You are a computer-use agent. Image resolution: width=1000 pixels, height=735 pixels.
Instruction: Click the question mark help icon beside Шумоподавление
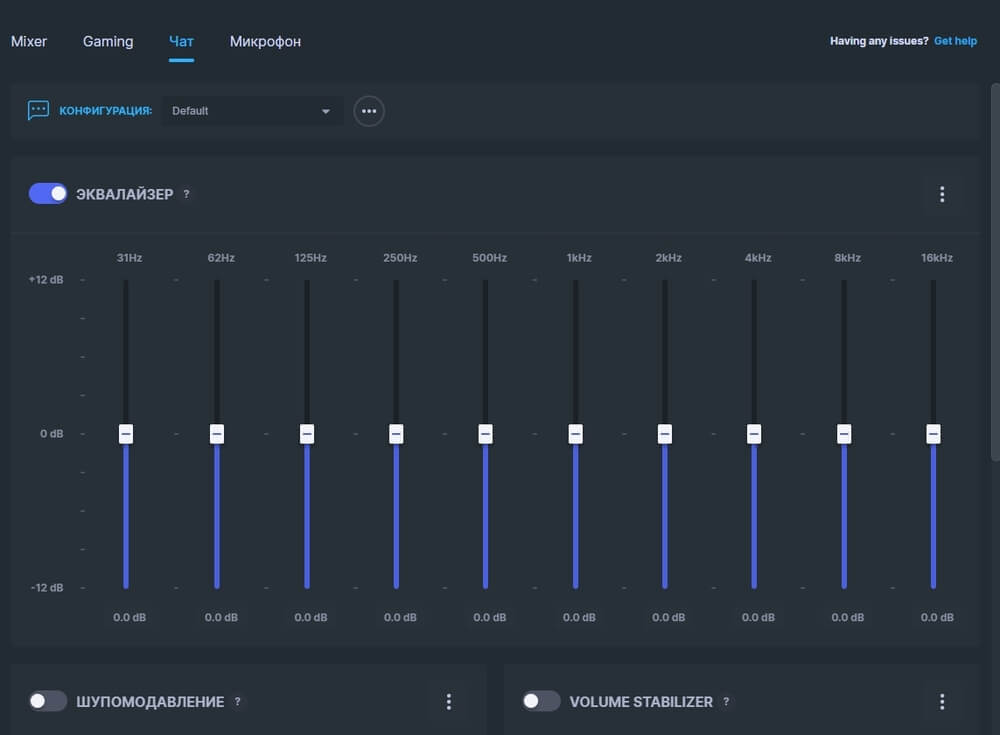(237, 702)
